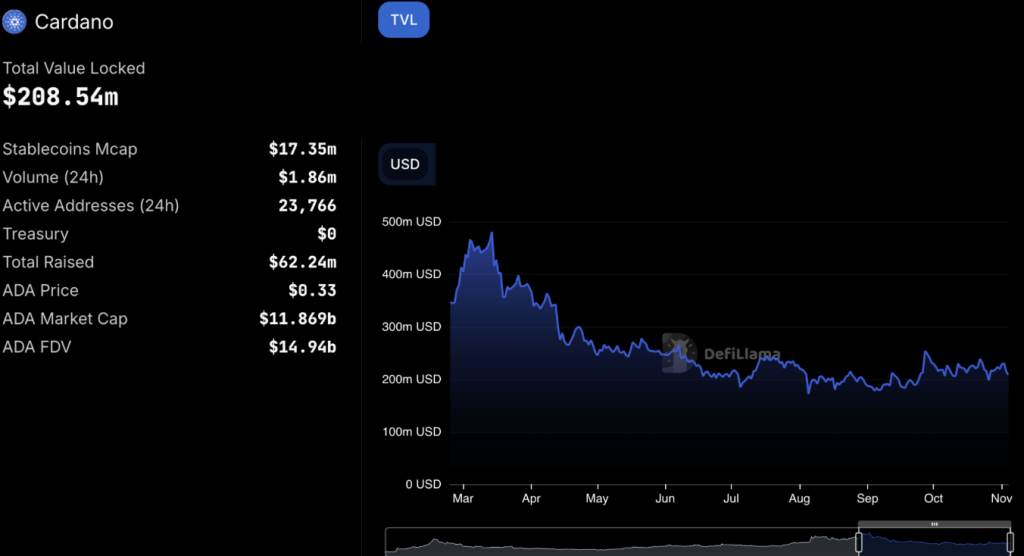Grab the left handle of range slider

click(x=859, y=542)
